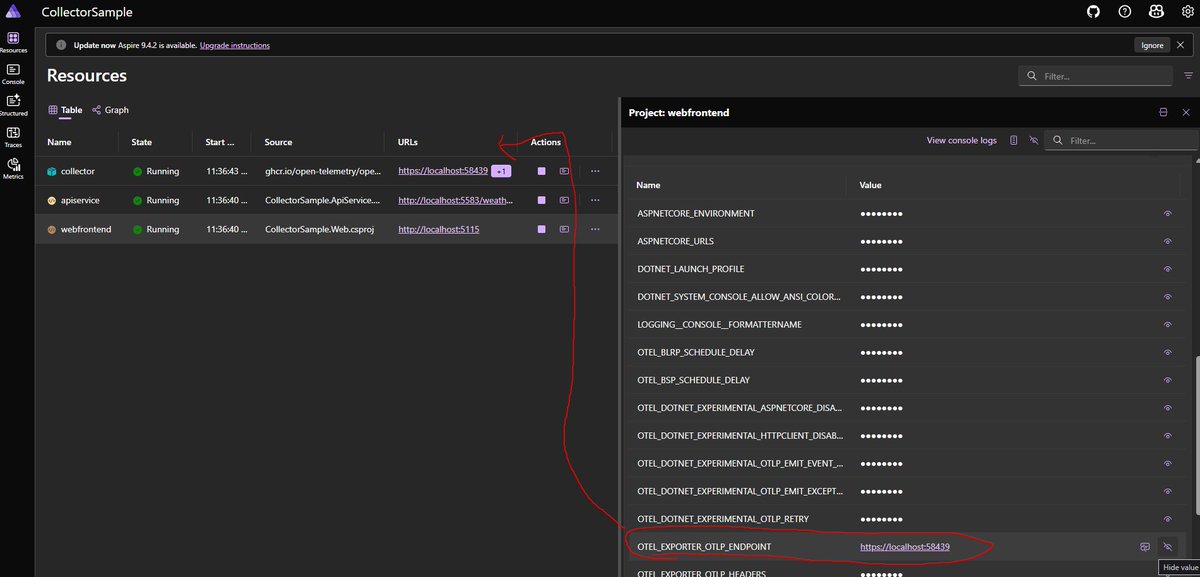The width and height of the screenshot is (1200, 577).
Task: Hide the OTEL_EXPORTER_OTLP_ENDPOINT value
Action: (1167, 547)
